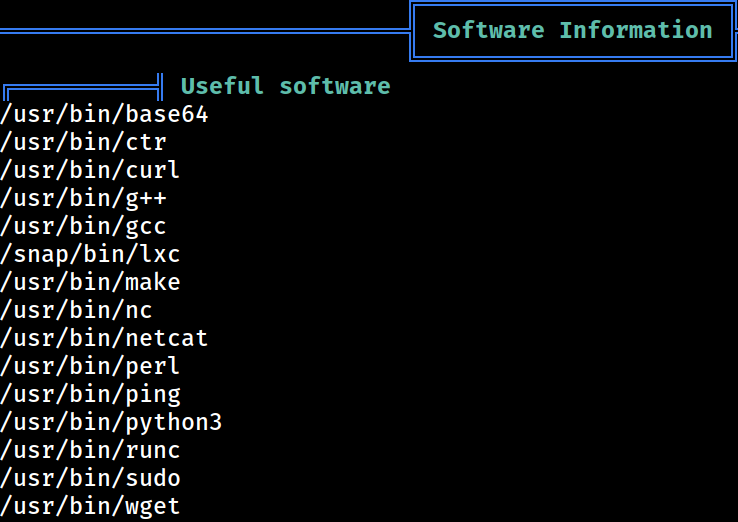738x522 pixels.
Task: Click the /usr/bin/gcc entry
Action: [83, 226]
